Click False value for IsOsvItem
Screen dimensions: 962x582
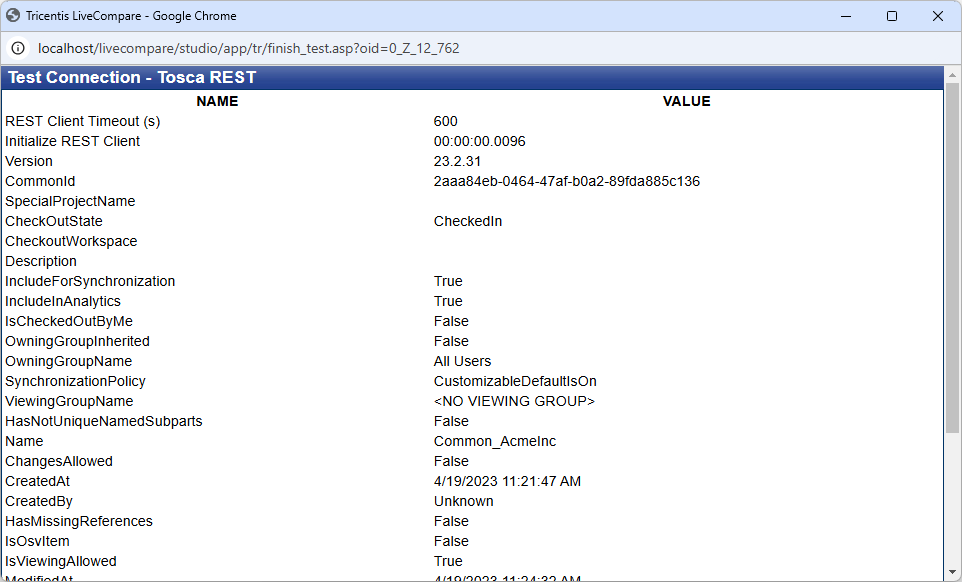click(451, 542)
